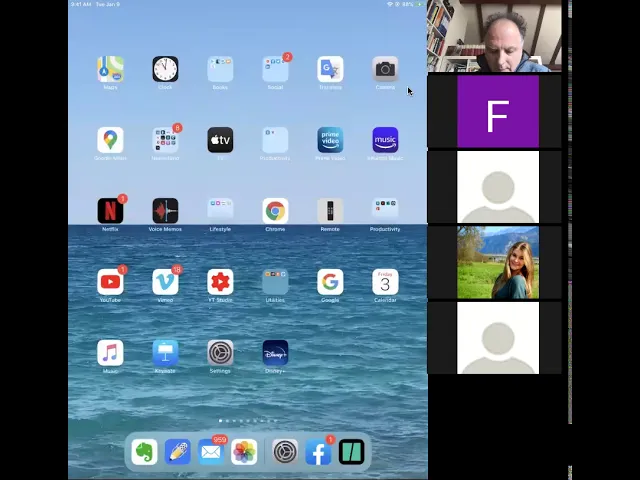Open the Amazon Music app
Screen dimensions: 640x480
(385, 140)
